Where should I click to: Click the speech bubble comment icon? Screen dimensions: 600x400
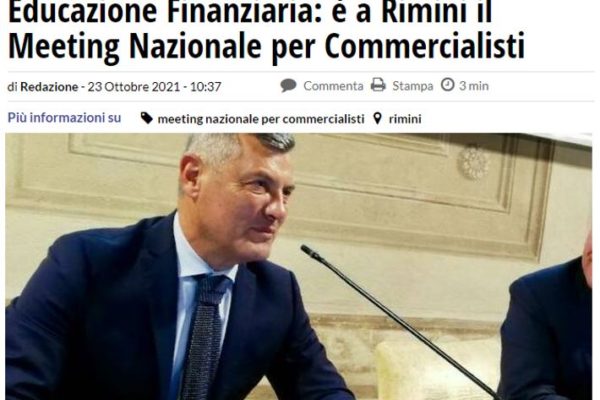(x=288, y=85)
